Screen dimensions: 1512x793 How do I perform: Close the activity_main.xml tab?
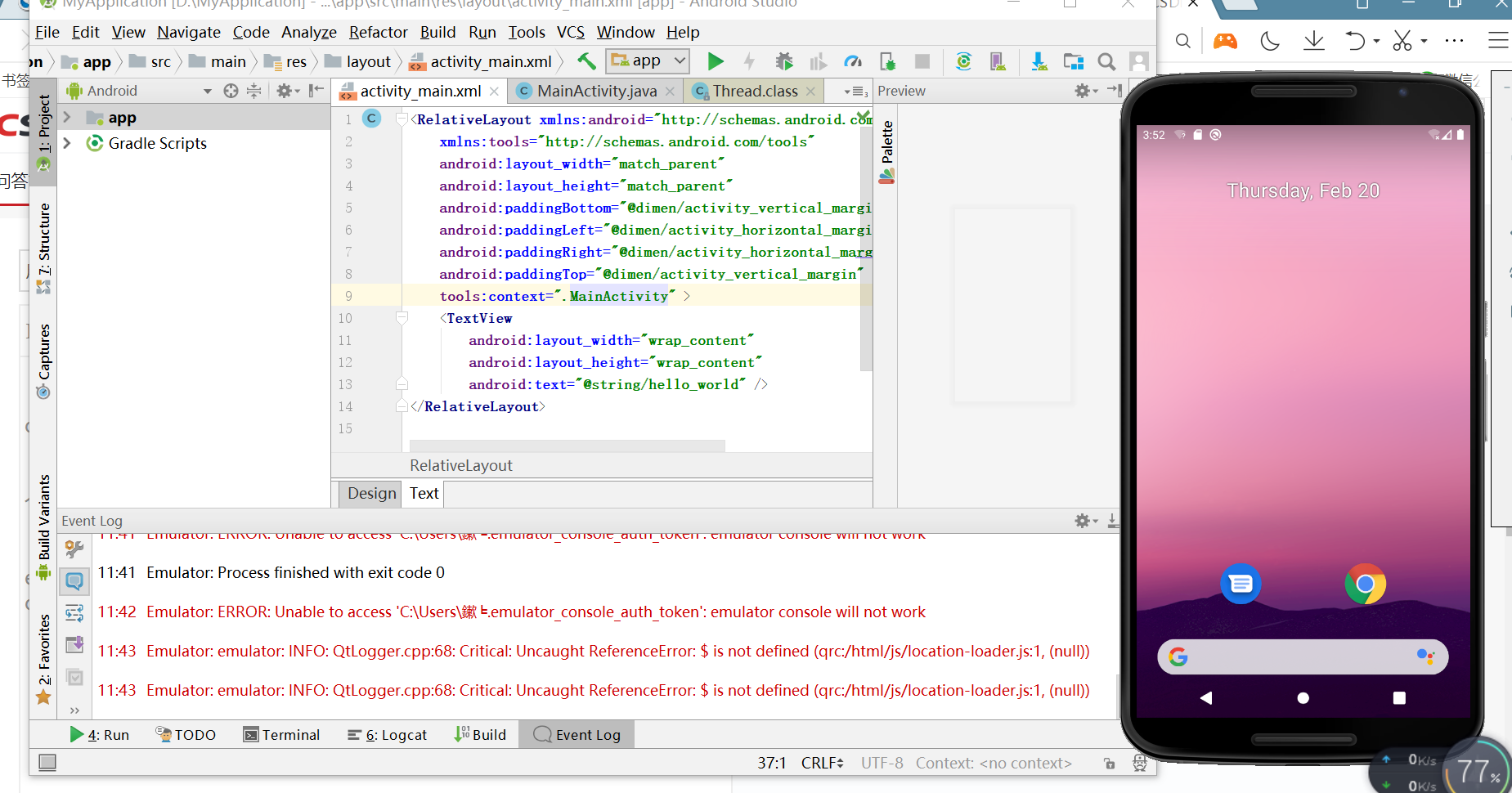[x=494, y=92]
